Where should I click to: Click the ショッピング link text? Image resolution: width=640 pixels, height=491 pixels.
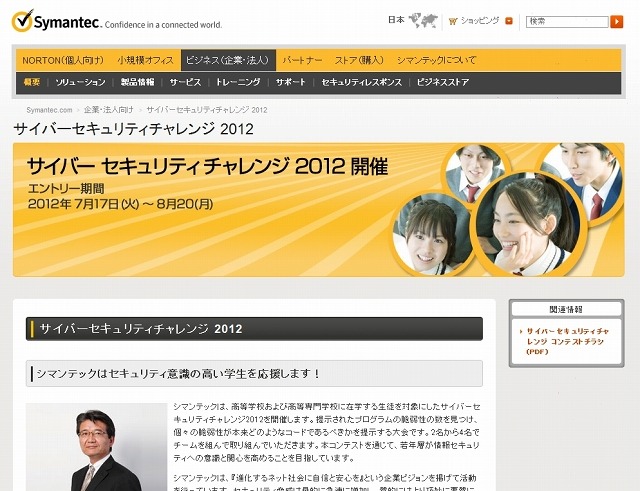[480, 21]
